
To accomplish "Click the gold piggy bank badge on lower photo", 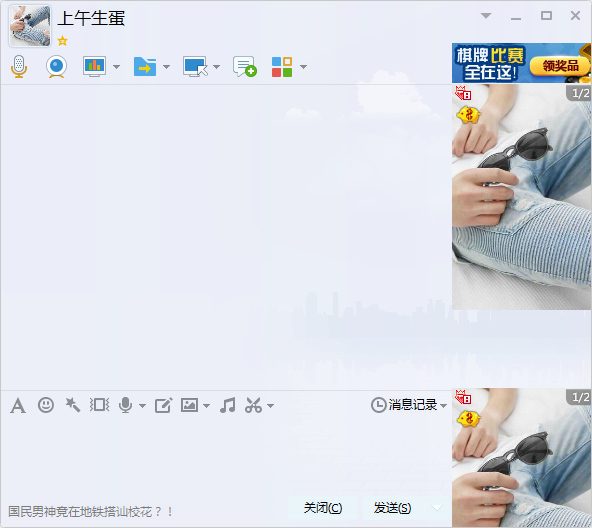I will tap(468, 419).
